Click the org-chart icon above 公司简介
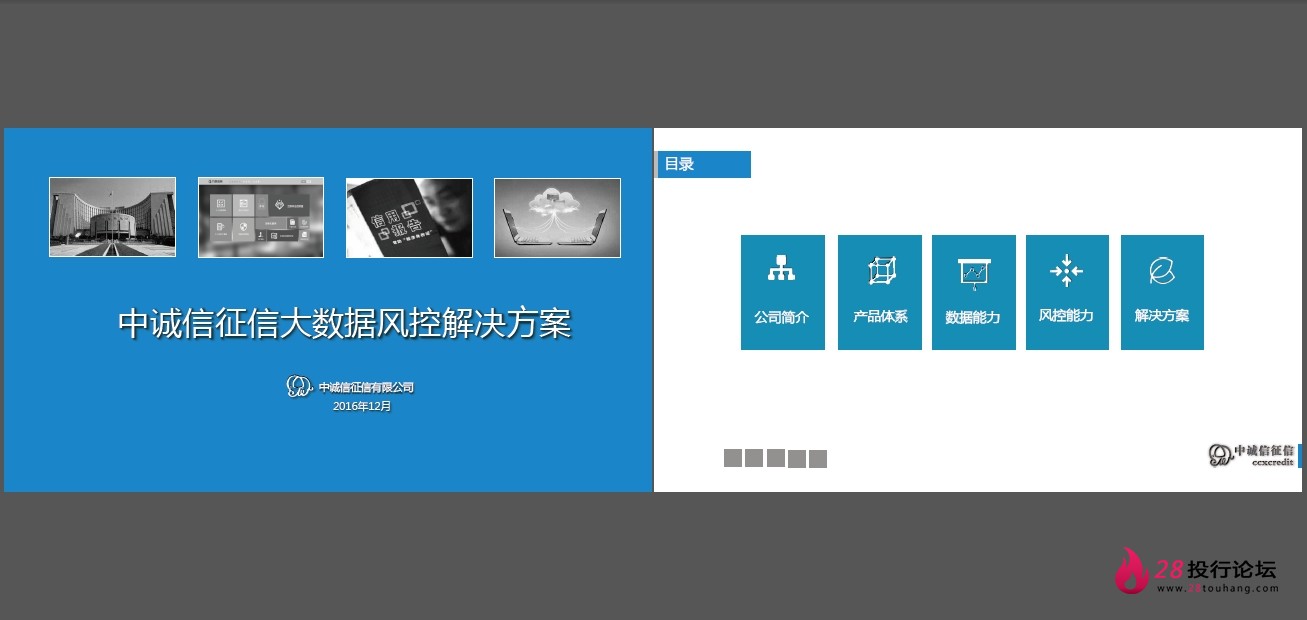This screenshot has height=620, width=1307. click(x=782, y=269)
